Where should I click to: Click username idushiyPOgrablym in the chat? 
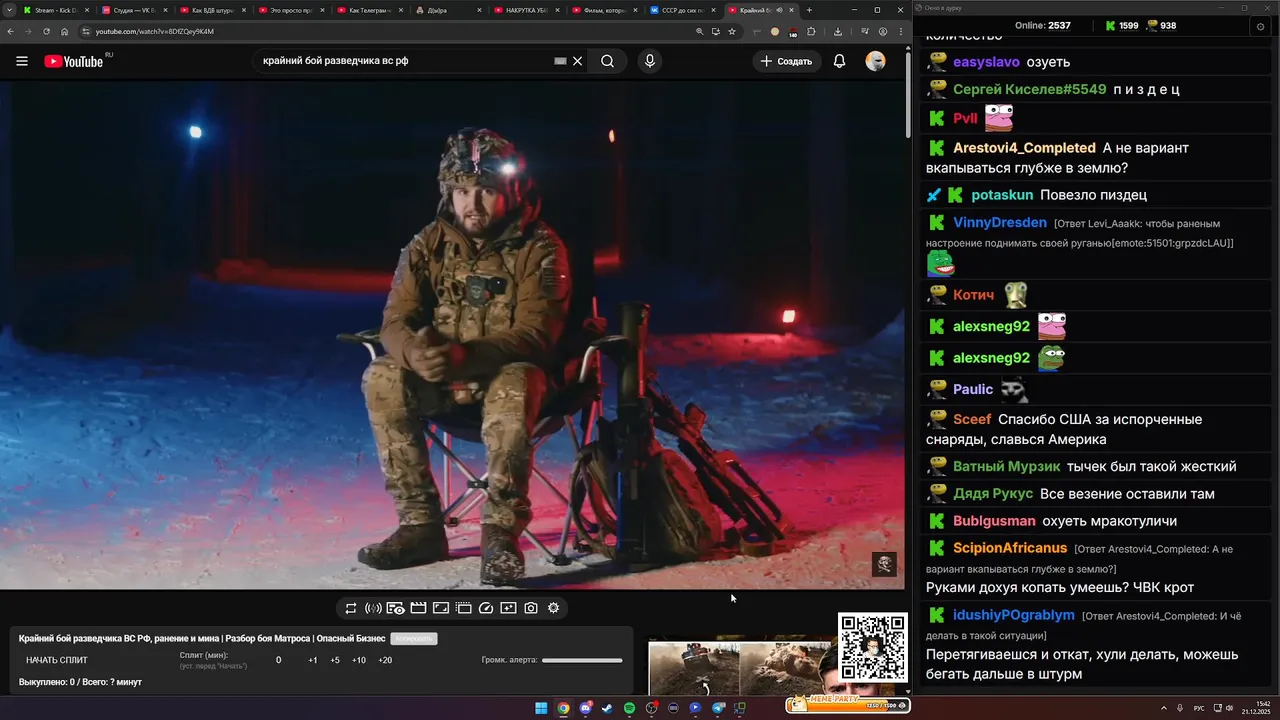tap(1014, 615)
